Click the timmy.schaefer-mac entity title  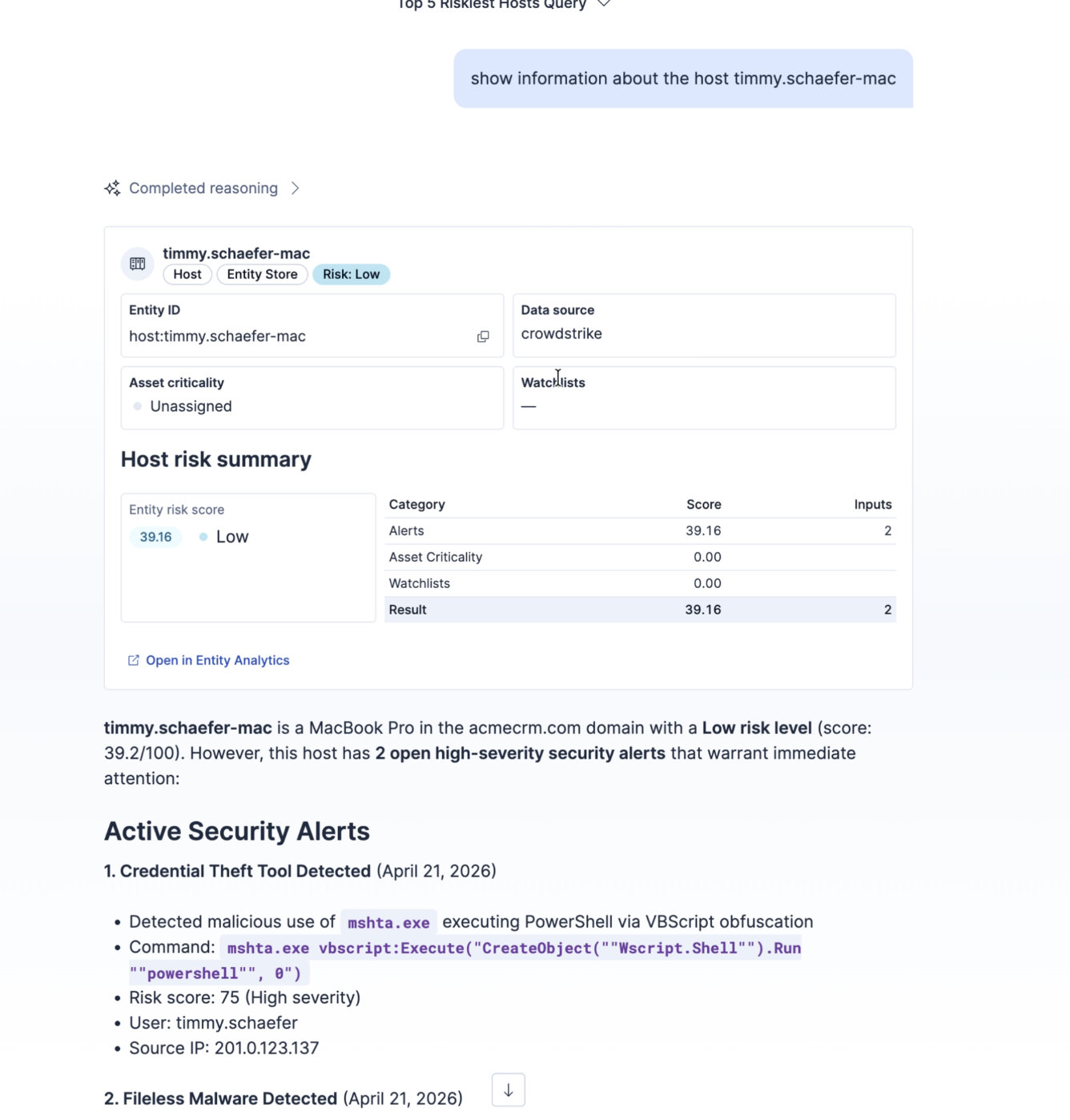click(236, 253)
